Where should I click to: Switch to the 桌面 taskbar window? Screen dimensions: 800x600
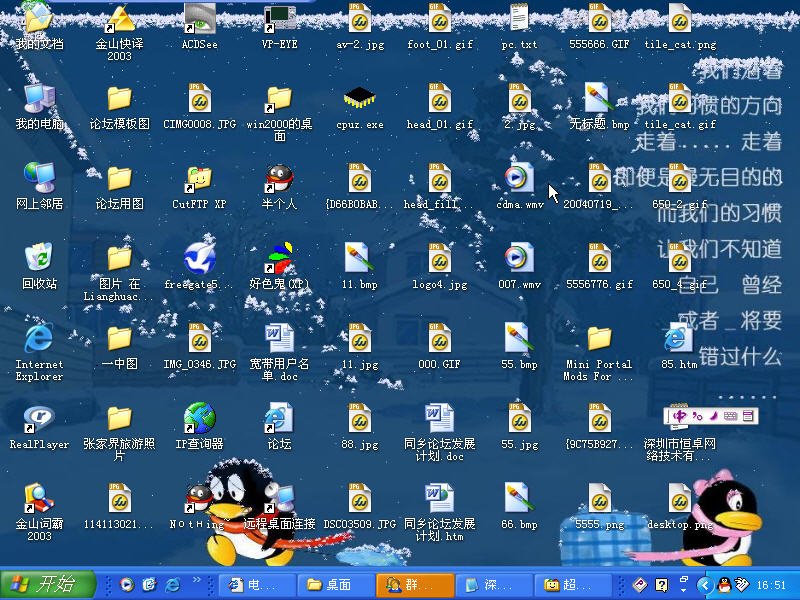tap(335, 584)
